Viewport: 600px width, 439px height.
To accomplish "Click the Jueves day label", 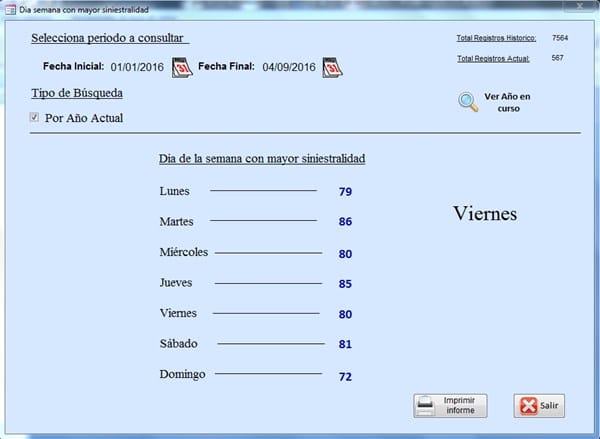I will 176,283.
